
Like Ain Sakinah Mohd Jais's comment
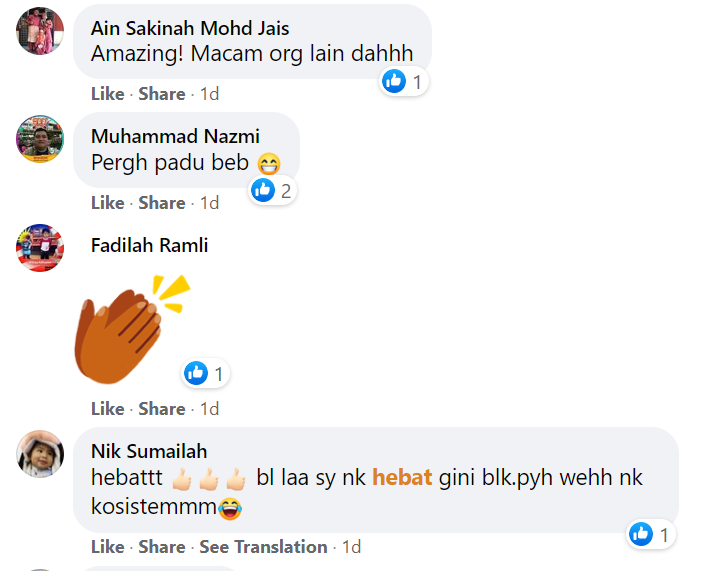(x=107, y=94)
